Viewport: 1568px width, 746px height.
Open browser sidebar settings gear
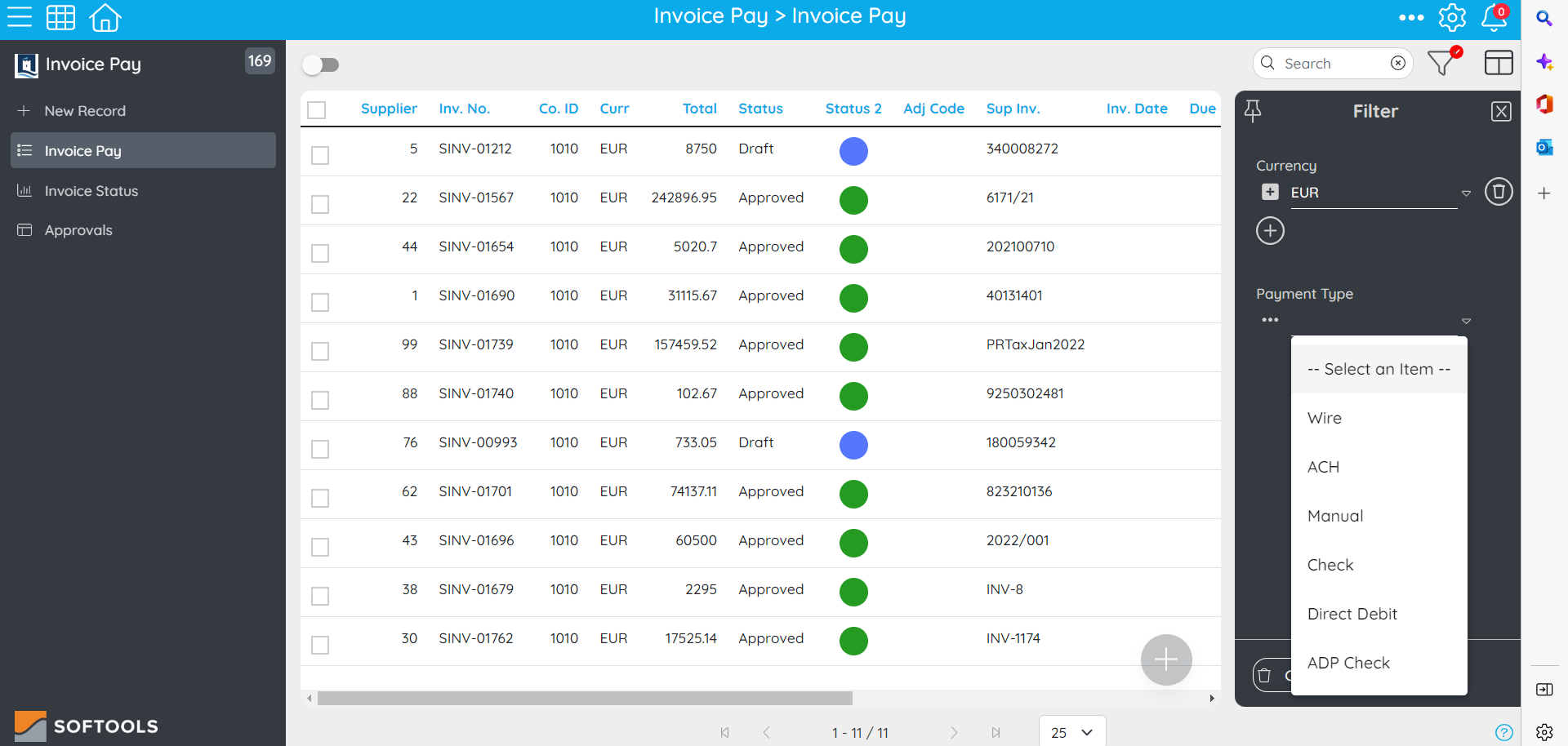[x=1544, y=732]
